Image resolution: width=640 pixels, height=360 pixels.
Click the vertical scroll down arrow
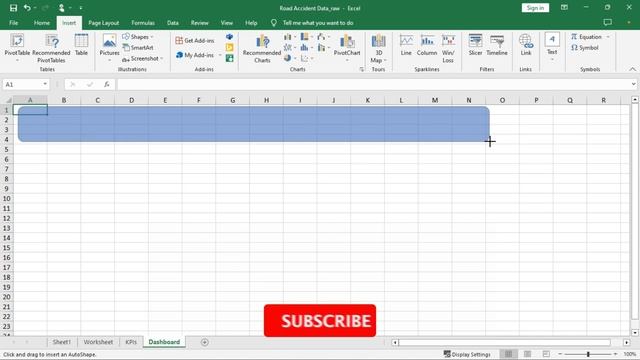pyautogui.click(x=635, y=333)
